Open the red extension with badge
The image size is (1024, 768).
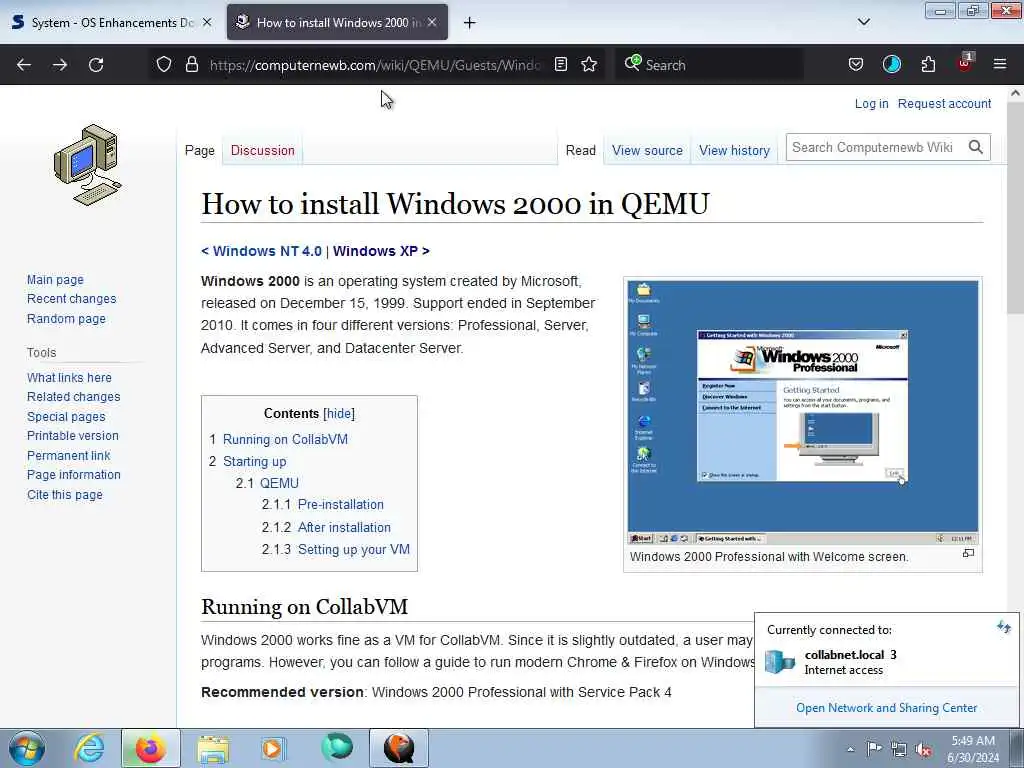coord(965,63)
